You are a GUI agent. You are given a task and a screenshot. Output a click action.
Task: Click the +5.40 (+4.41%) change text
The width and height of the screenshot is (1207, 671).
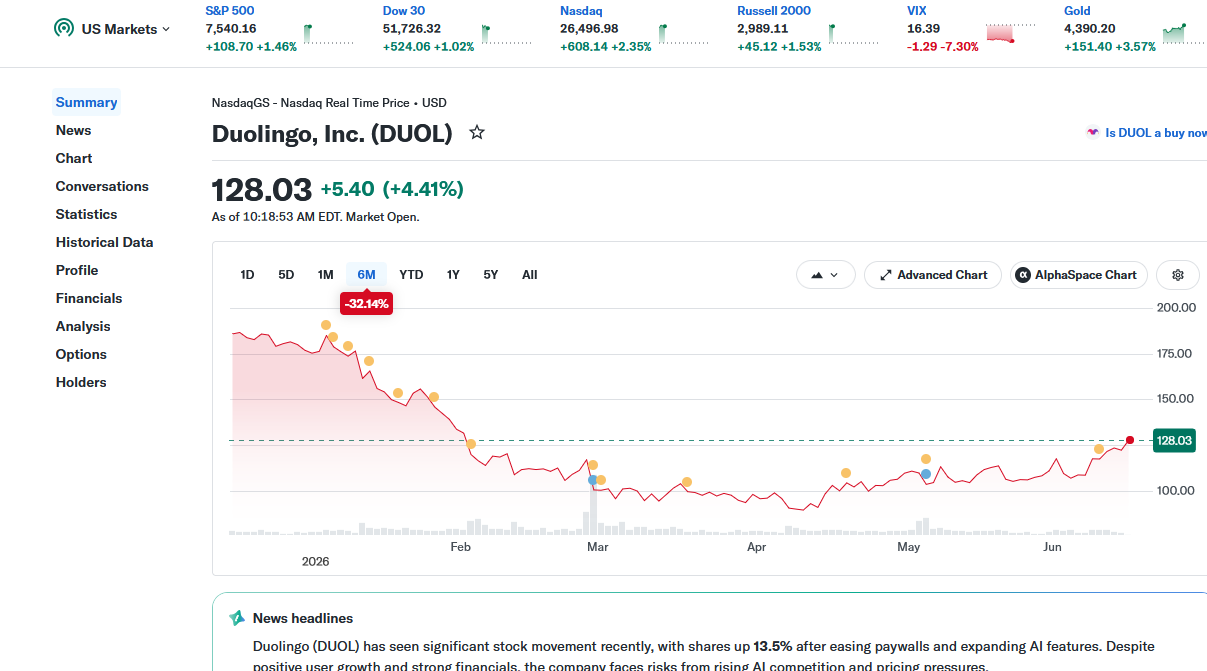(x=392, y=189)
